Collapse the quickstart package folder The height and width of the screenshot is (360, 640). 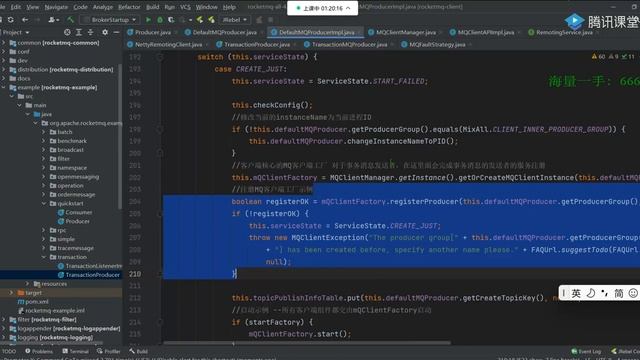click(x=44, y=203)
